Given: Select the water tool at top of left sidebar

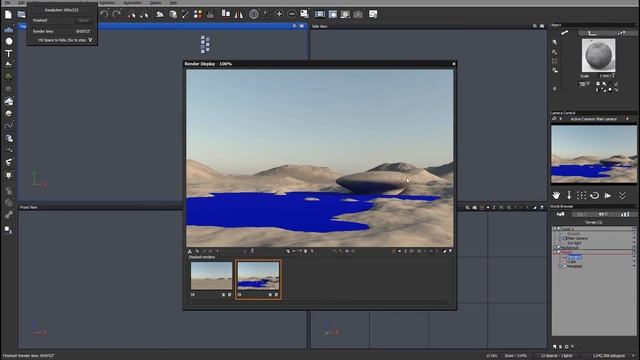Looking at the screenshot, I should coord(9,30).
